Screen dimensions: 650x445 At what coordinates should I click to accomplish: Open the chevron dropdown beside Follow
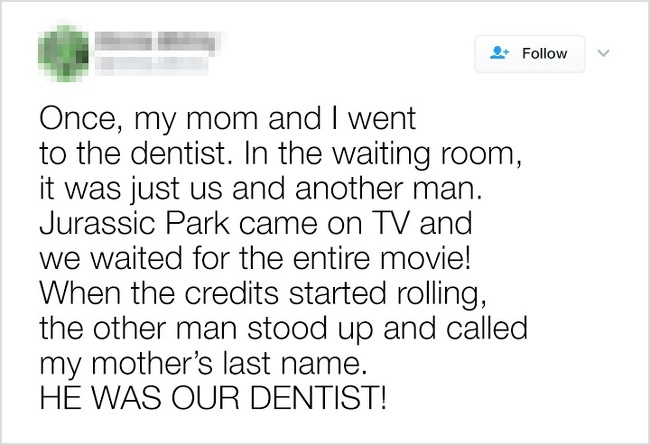[x=603, y=53]
